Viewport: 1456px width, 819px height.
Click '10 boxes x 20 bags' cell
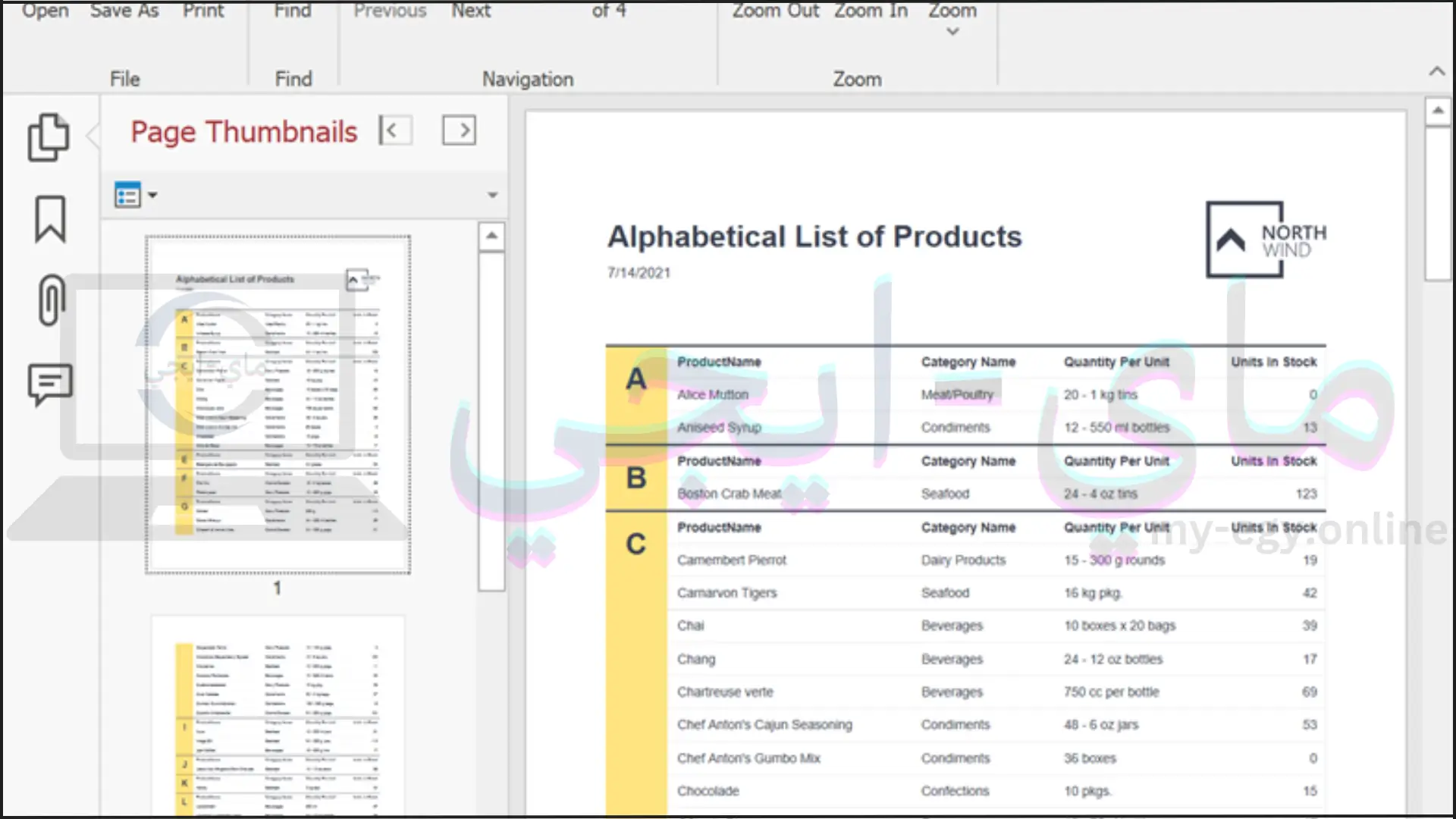click(1119, 626)
